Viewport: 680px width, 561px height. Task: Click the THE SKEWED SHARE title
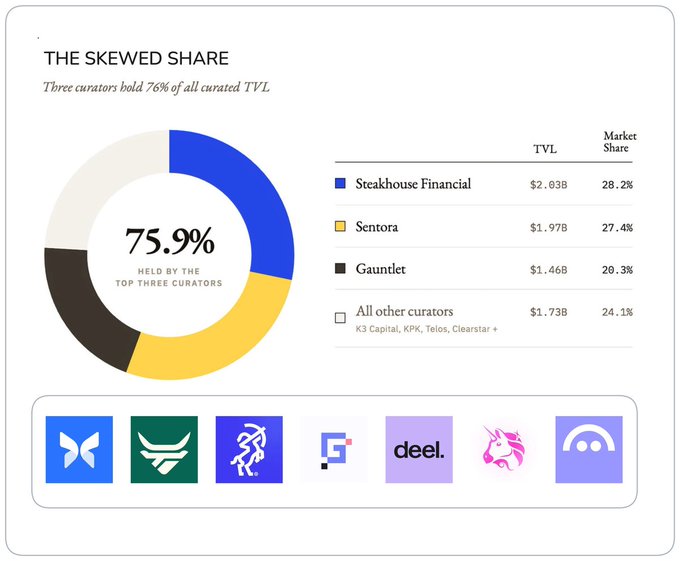(136, 58)
